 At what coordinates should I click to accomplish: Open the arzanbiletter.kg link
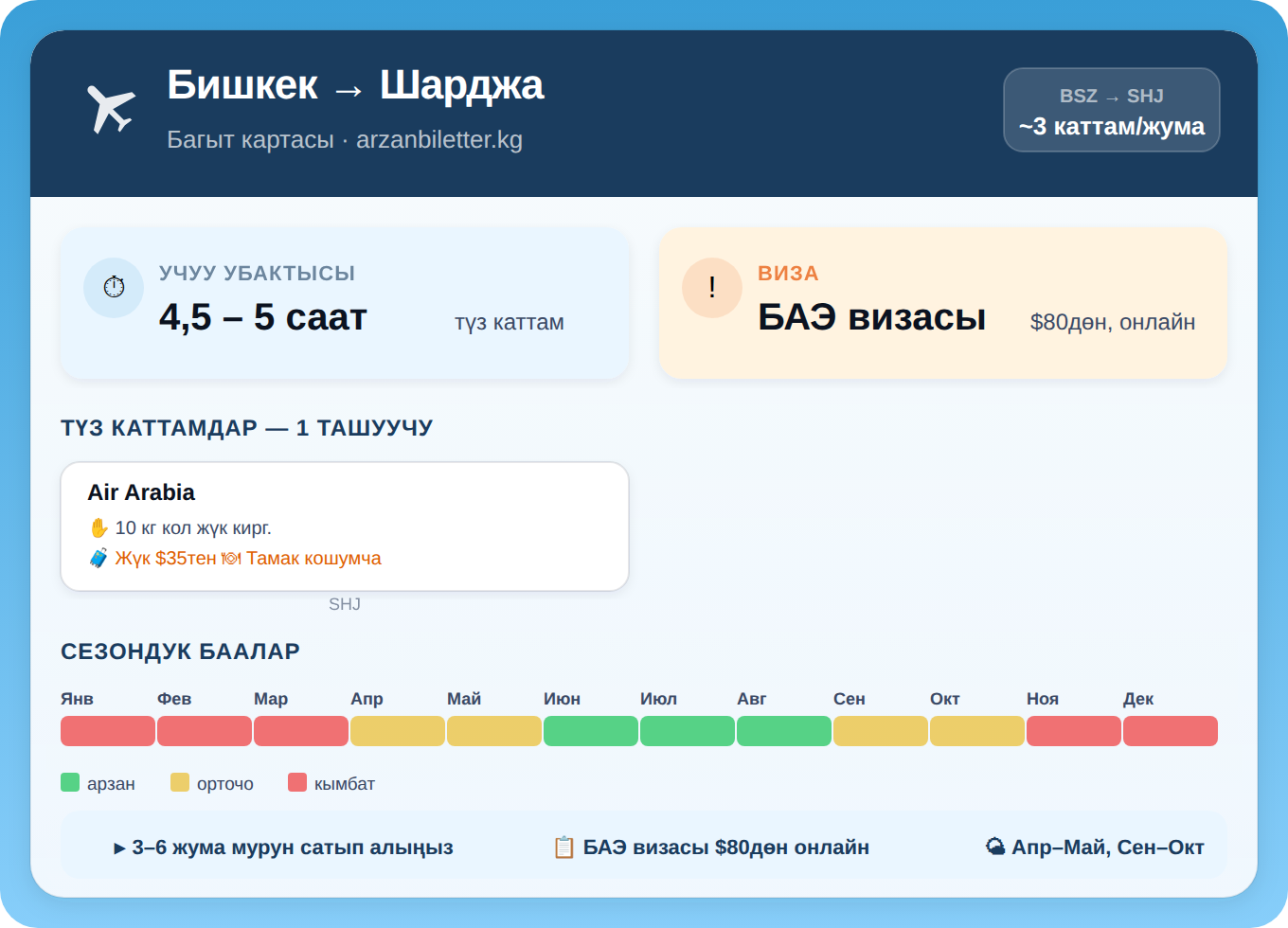(440, 139)
